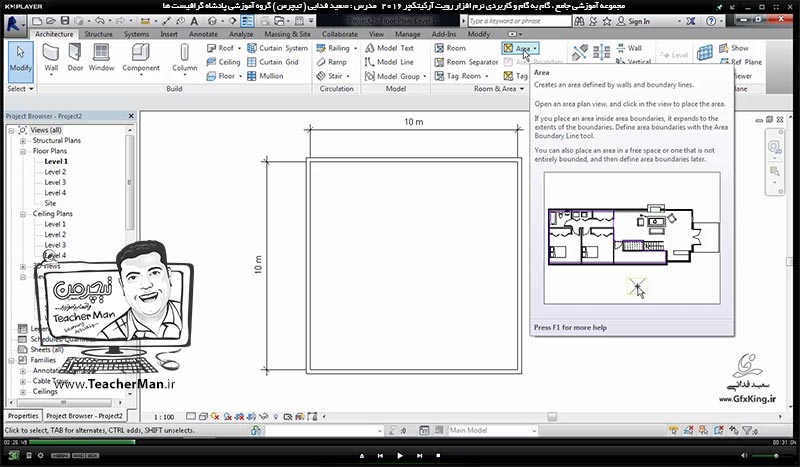
Task: Select Site under Floor Plans
Action: pyautogui.click(x=50, y=203)
